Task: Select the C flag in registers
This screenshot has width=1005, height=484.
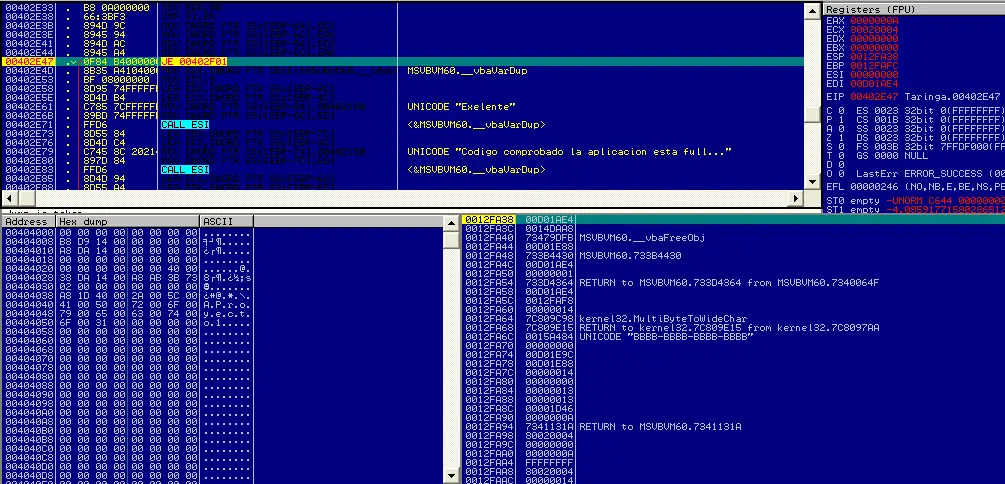Action: point(835,110)
